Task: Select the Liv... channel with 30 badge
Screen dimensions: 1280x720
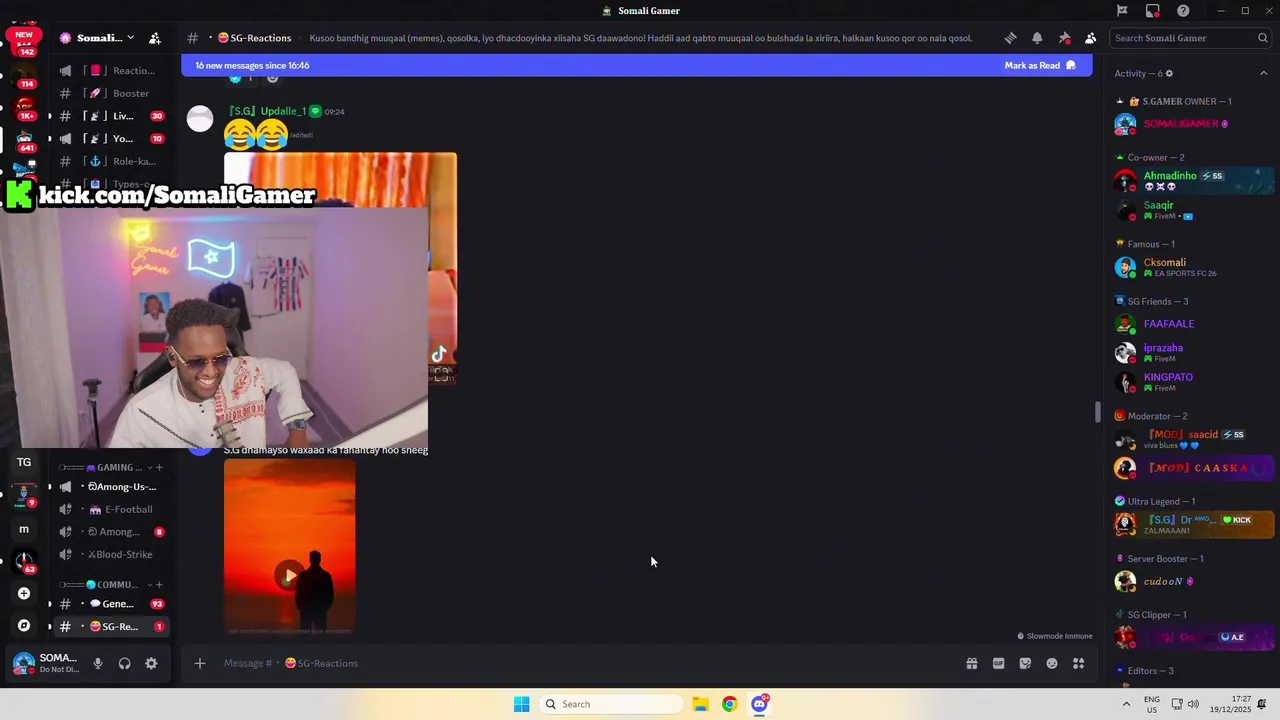Action: (x=111, y=116)
